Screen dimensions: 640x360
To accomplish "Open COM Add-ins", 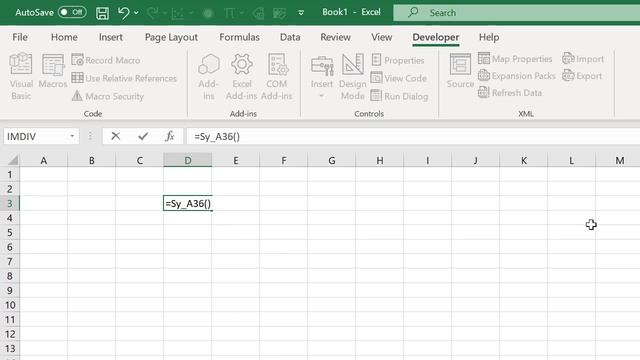I will tap(277, 77).
